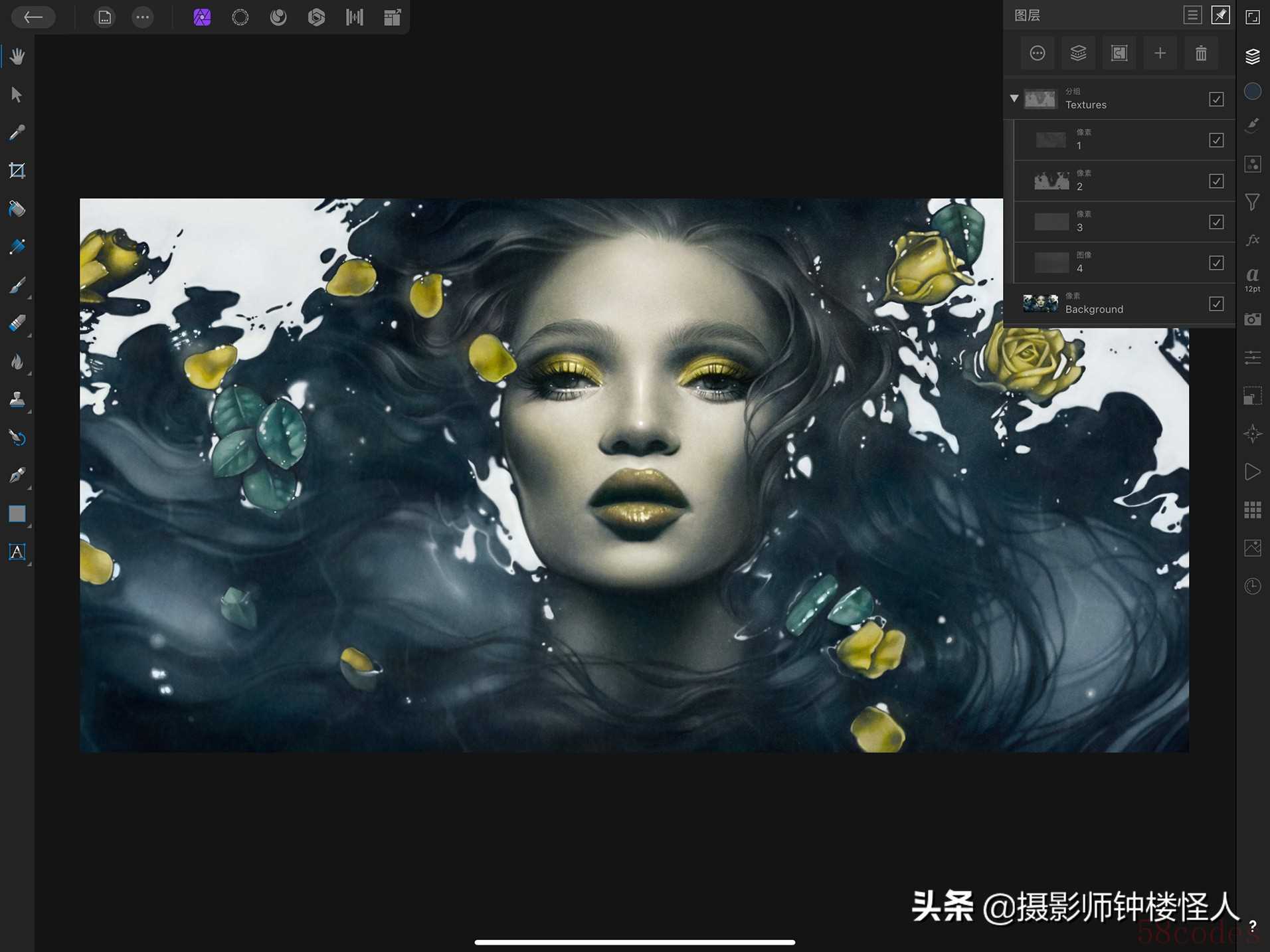Open the Color studio circle swatch

click(x=1252, y=92)
